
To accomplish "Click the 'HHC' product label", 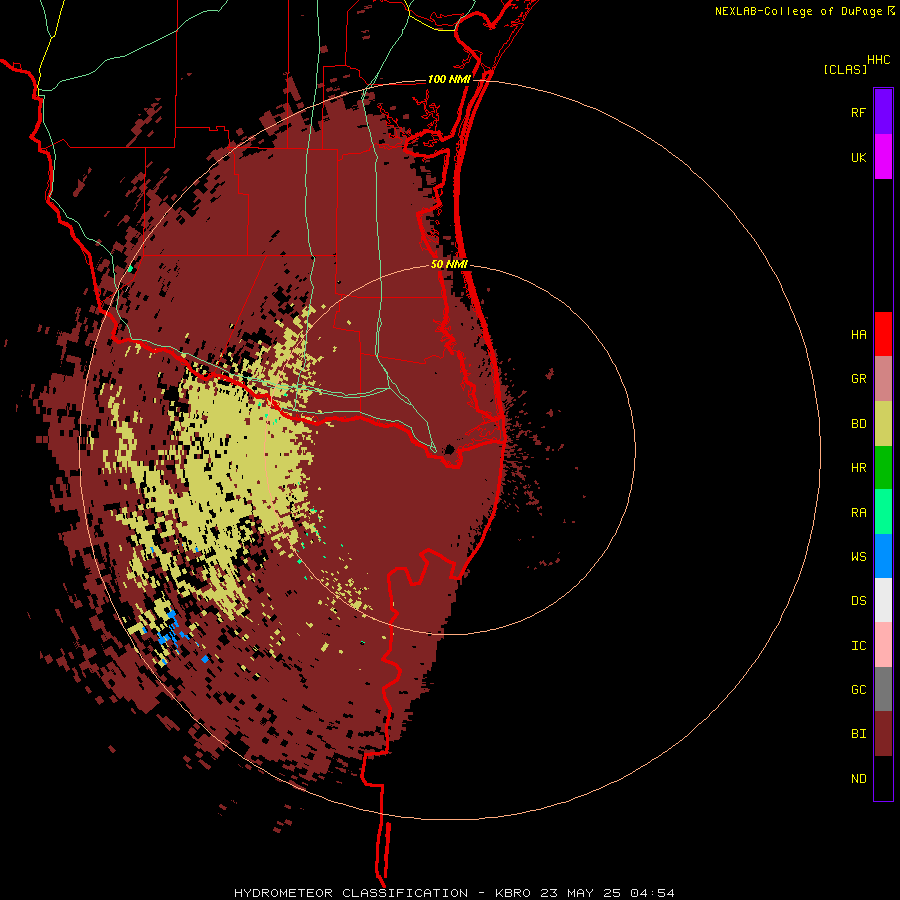I will [878, 60].
